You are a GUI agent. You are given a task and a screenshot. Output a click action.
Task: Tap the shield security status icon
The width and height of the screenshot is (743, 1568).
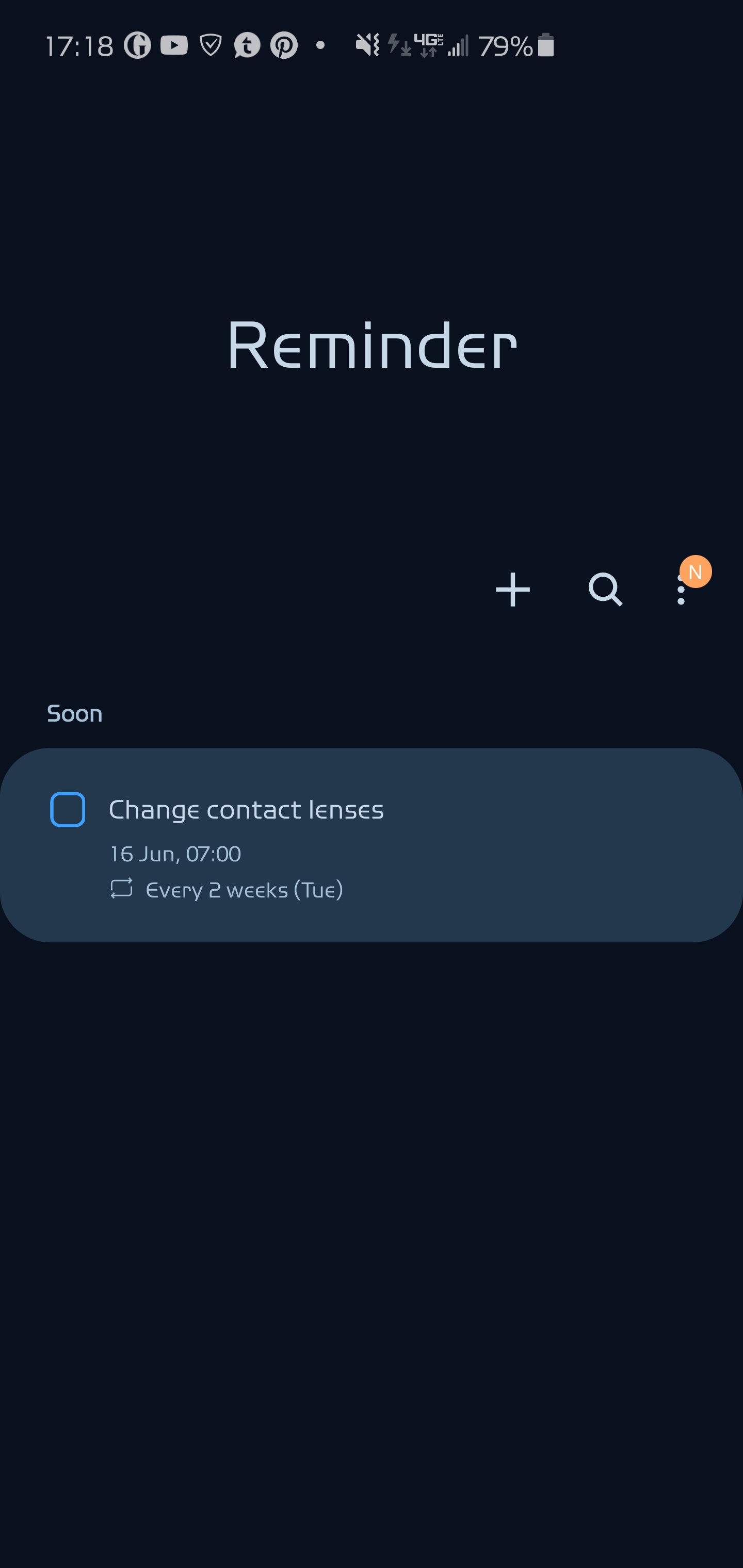coord(211,46)
